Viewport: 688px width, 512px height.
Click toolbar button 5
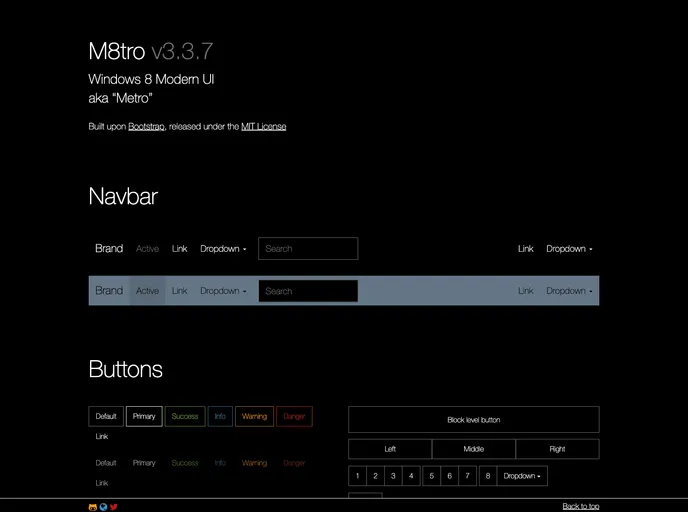[x=432, y=476]
